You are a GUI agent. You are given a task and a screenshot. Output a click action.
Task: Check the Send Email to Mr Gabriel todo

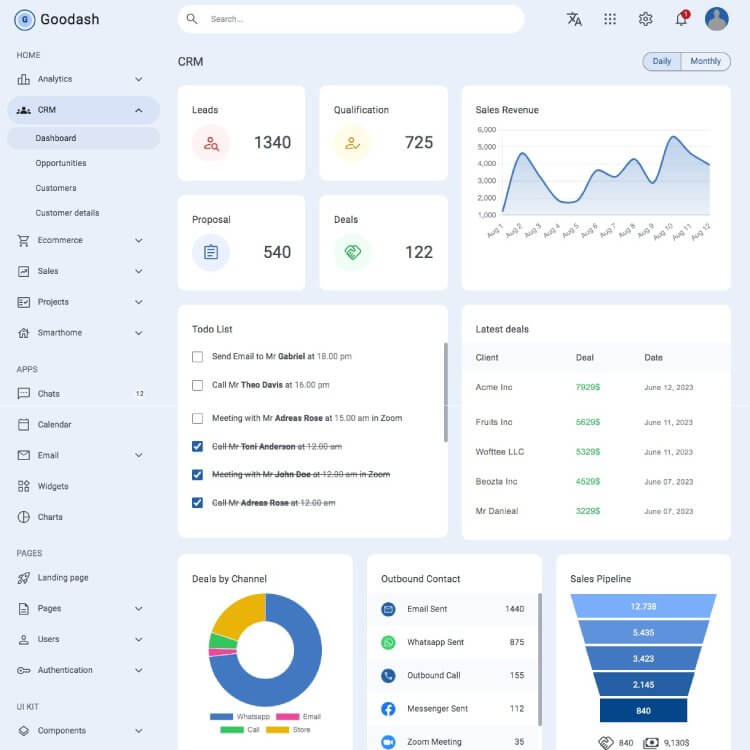click(x=197, y=357)
